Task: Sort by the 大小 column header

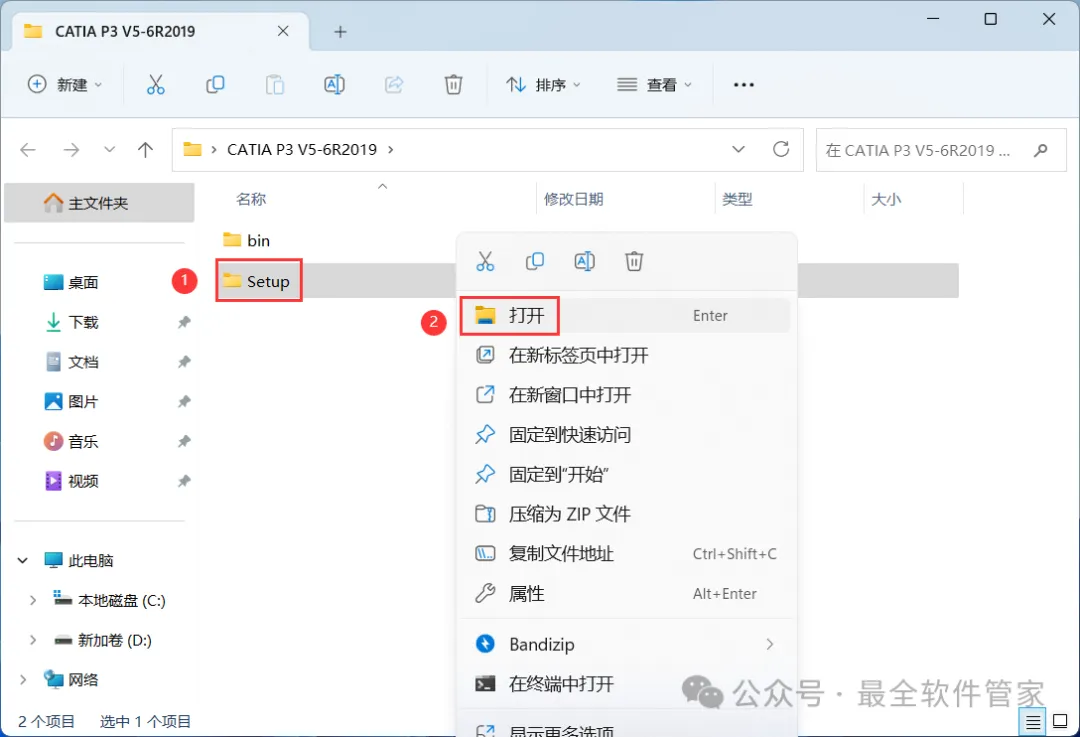Action: point(886,199)
